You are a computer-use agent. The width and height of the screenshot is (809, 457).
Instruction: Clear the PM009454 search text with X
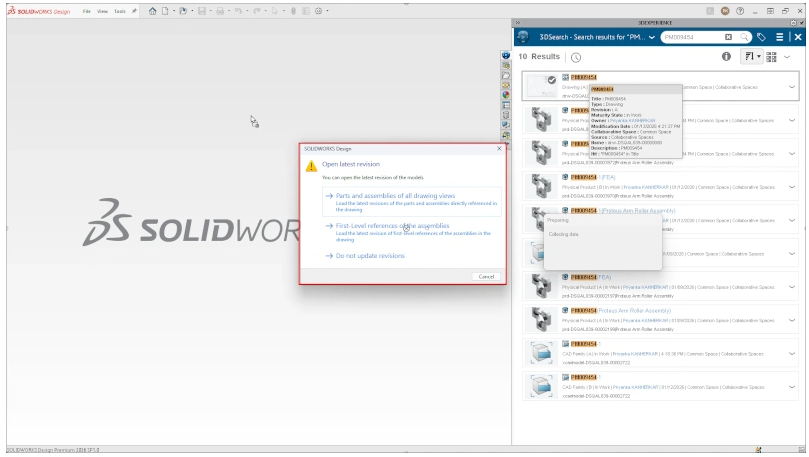click(x=728, y=37)
